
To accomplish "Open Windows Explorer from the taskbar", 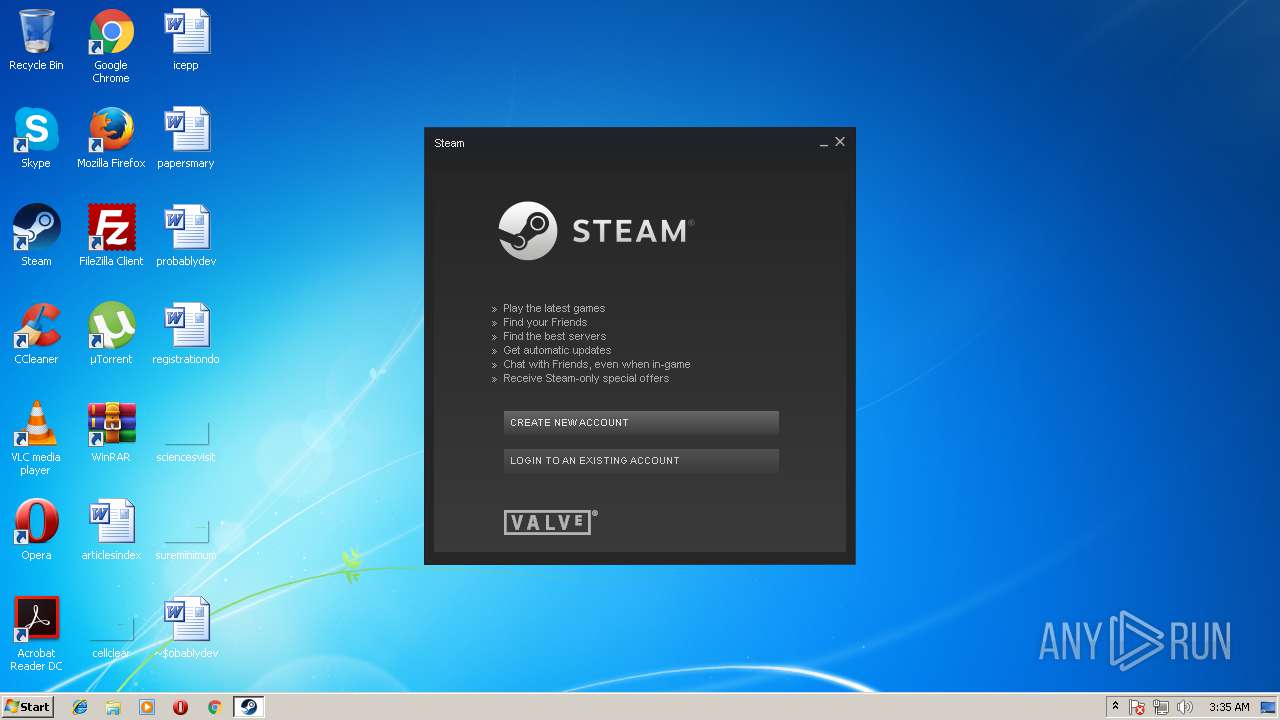I will click(x=113, y=707).
